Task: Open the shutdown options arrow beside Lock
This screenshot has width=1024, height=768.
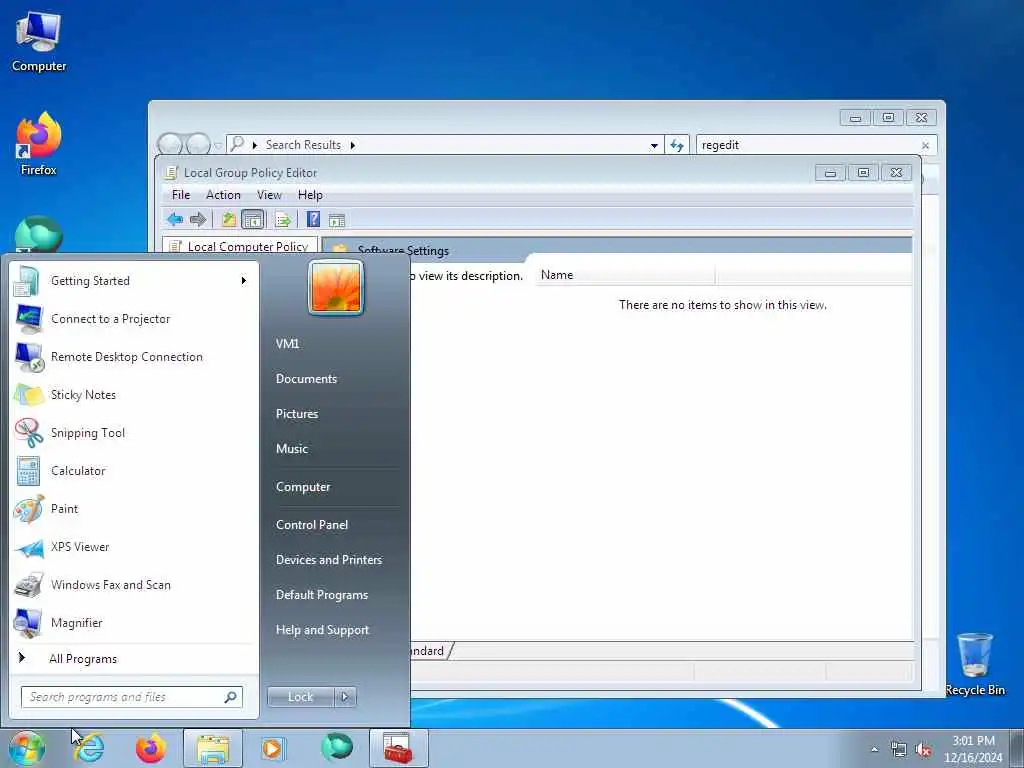Action: coord(345,697)
